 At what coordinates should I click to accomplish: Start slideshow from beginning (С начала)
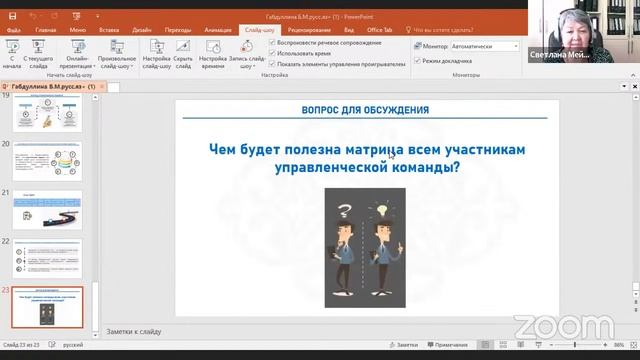[12, 54]
